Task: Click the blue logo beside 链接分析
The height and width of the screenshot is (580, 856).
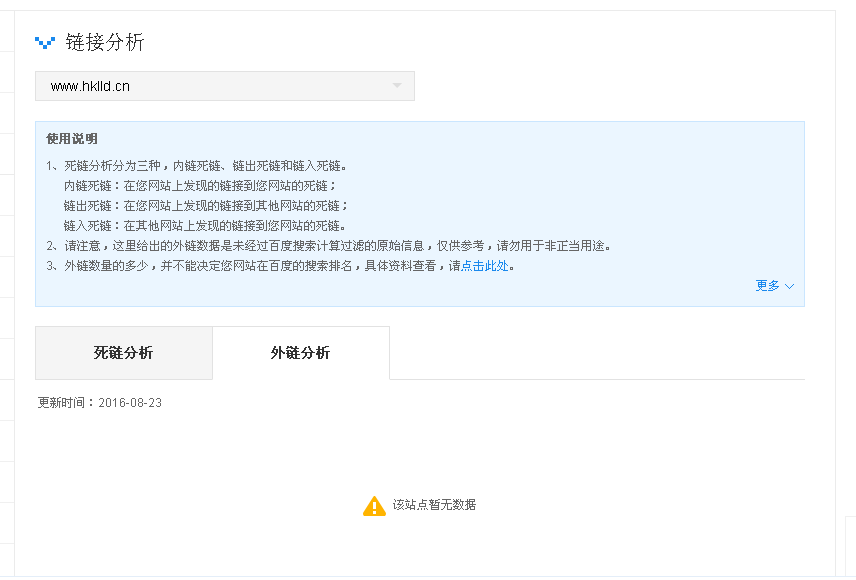Action: point(45,42)
